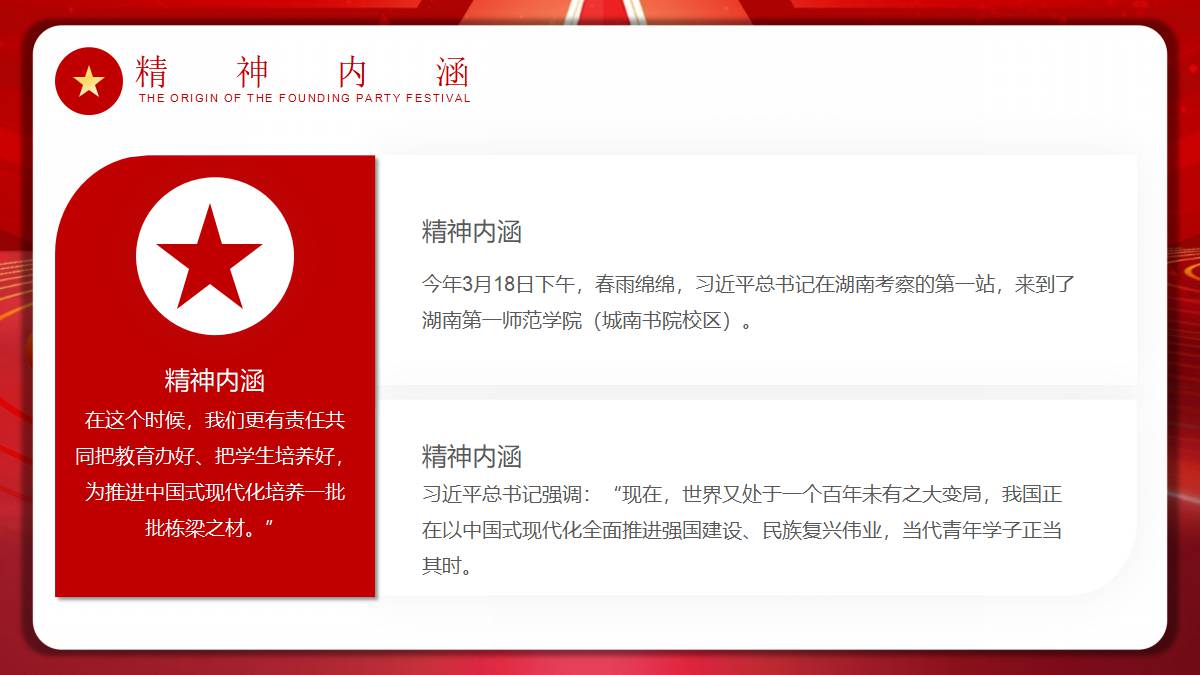Select the red header title 精神内涵
The image size is (1200, 675).
pos(302,72)
